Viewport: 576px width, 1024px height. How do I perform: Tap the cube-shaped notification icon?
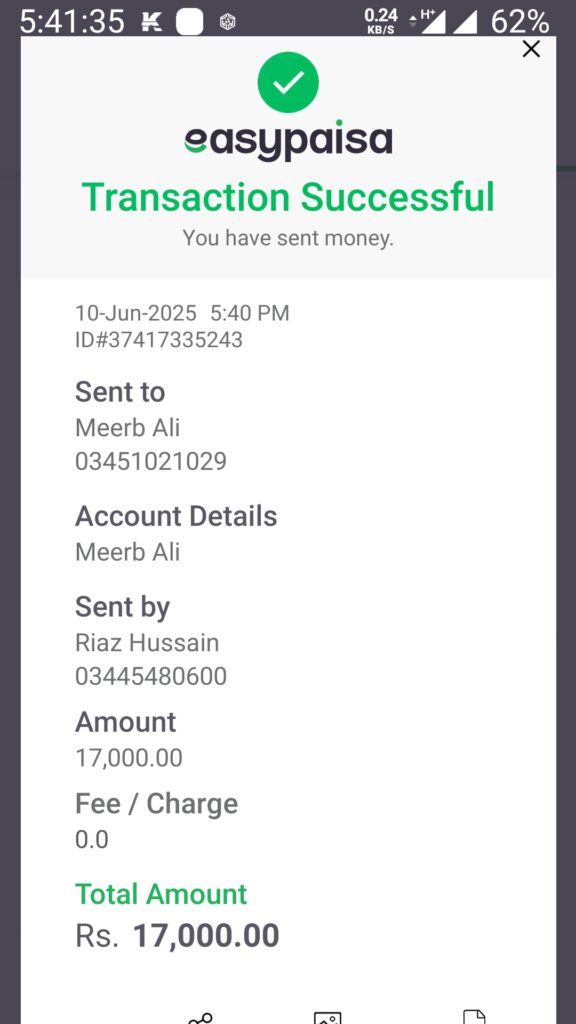click(x=227, y=23)
